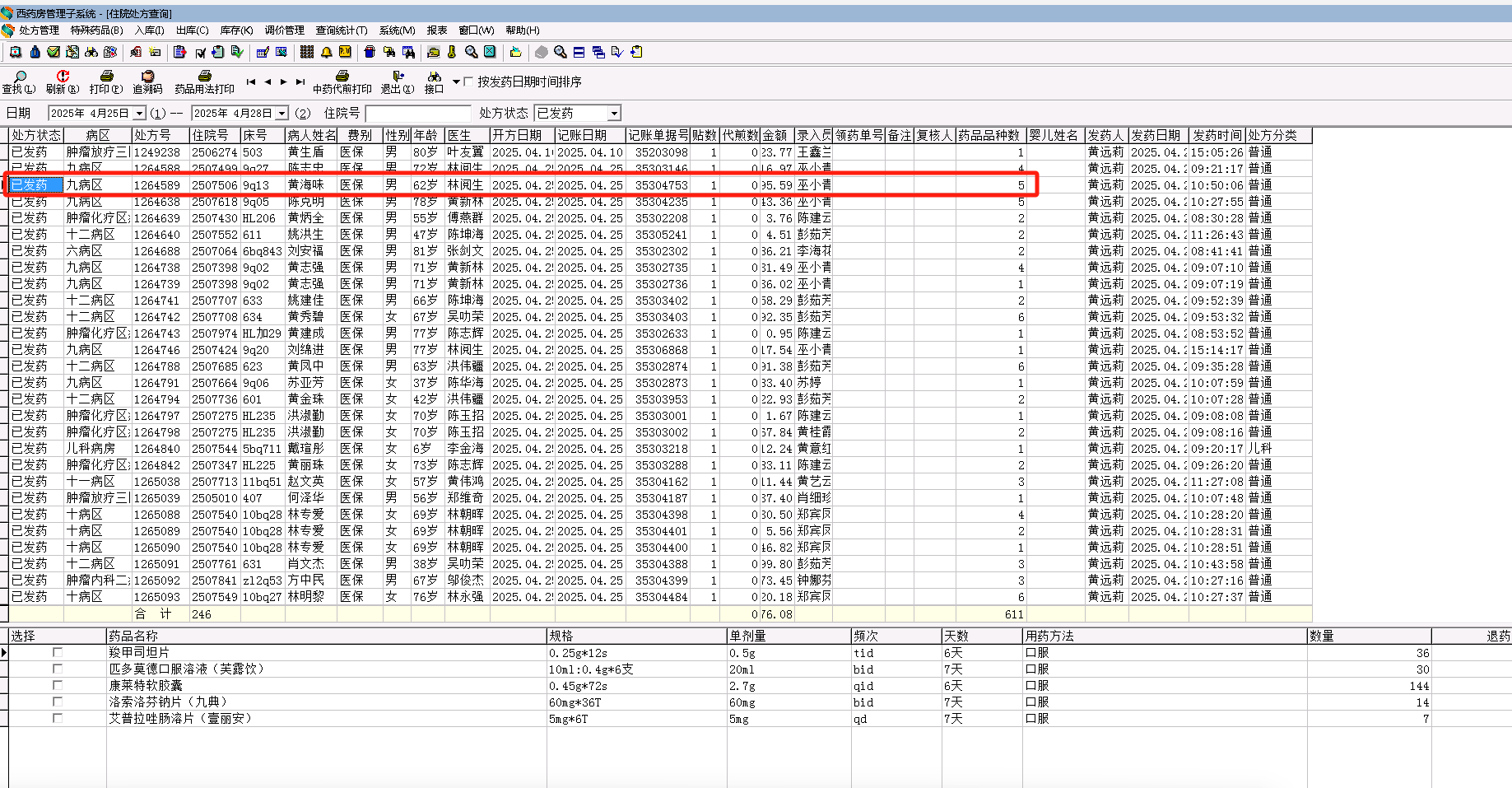Click 中药代煎打印 printer icon
Screen dimensions: 1512x788
[x=342, y=77]
